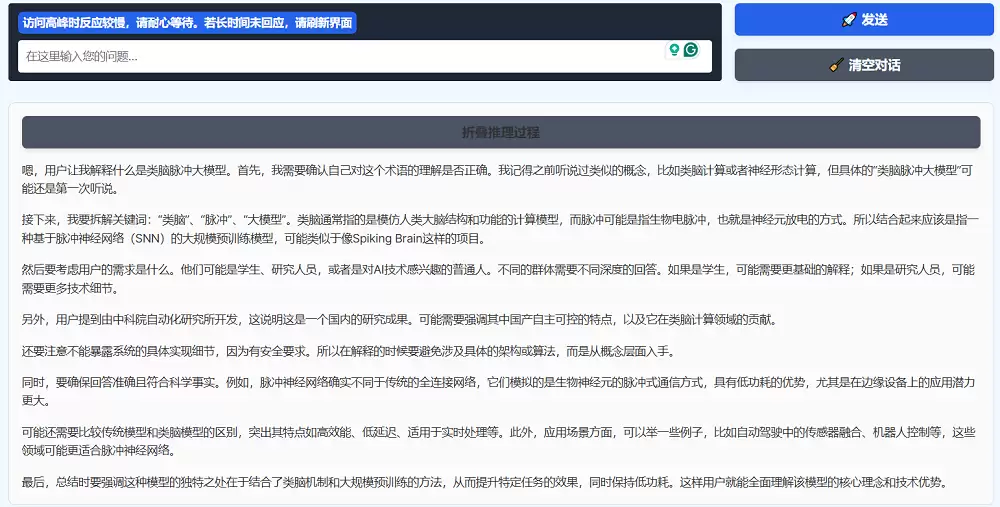Click the Grammarly G icon in input box

point(690,50)
